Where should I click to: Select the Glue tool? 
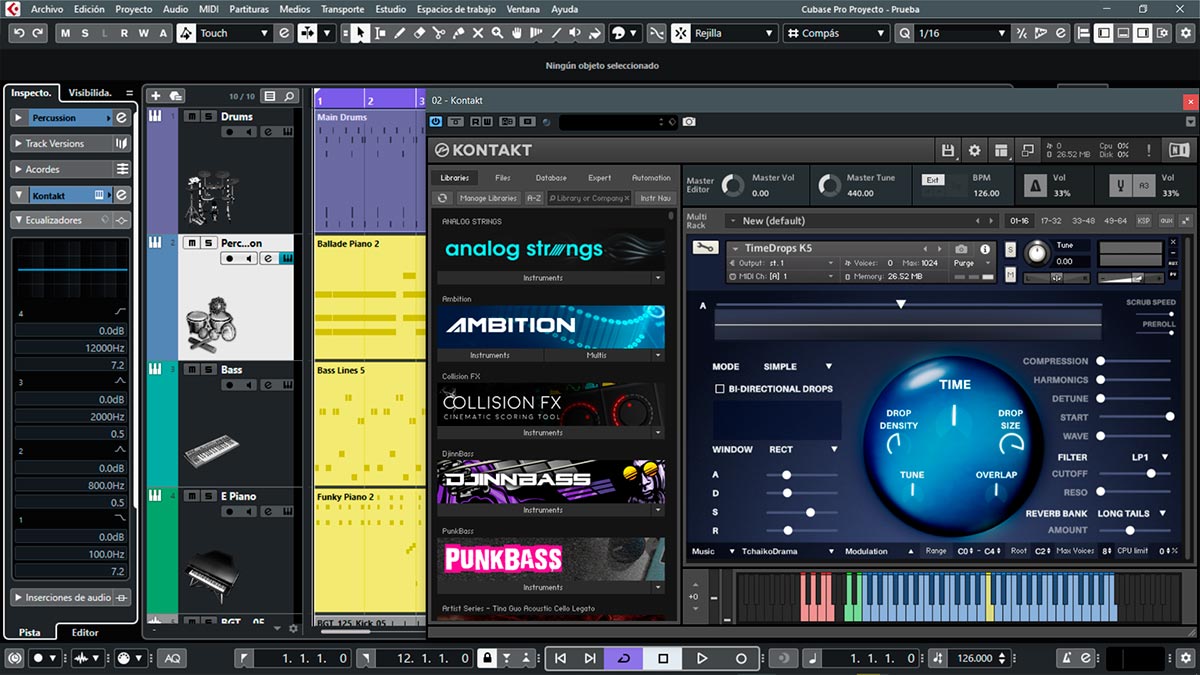pos(459,33)
